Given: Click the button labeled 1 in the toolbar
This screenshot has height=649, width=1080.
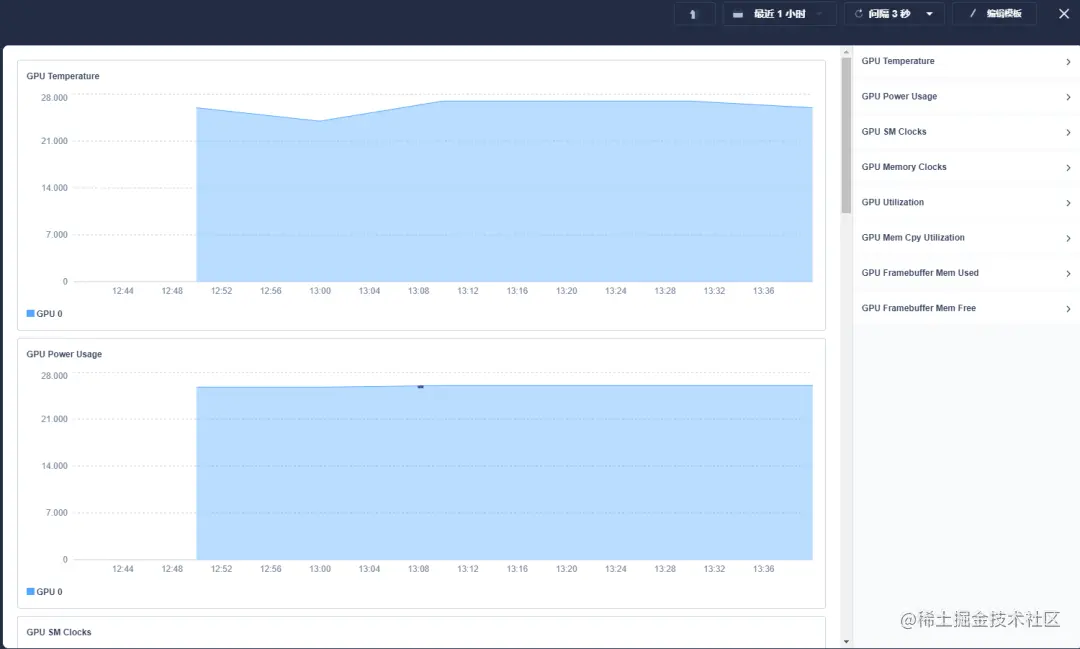Looking at the screenshot, I should coord(694,14).
